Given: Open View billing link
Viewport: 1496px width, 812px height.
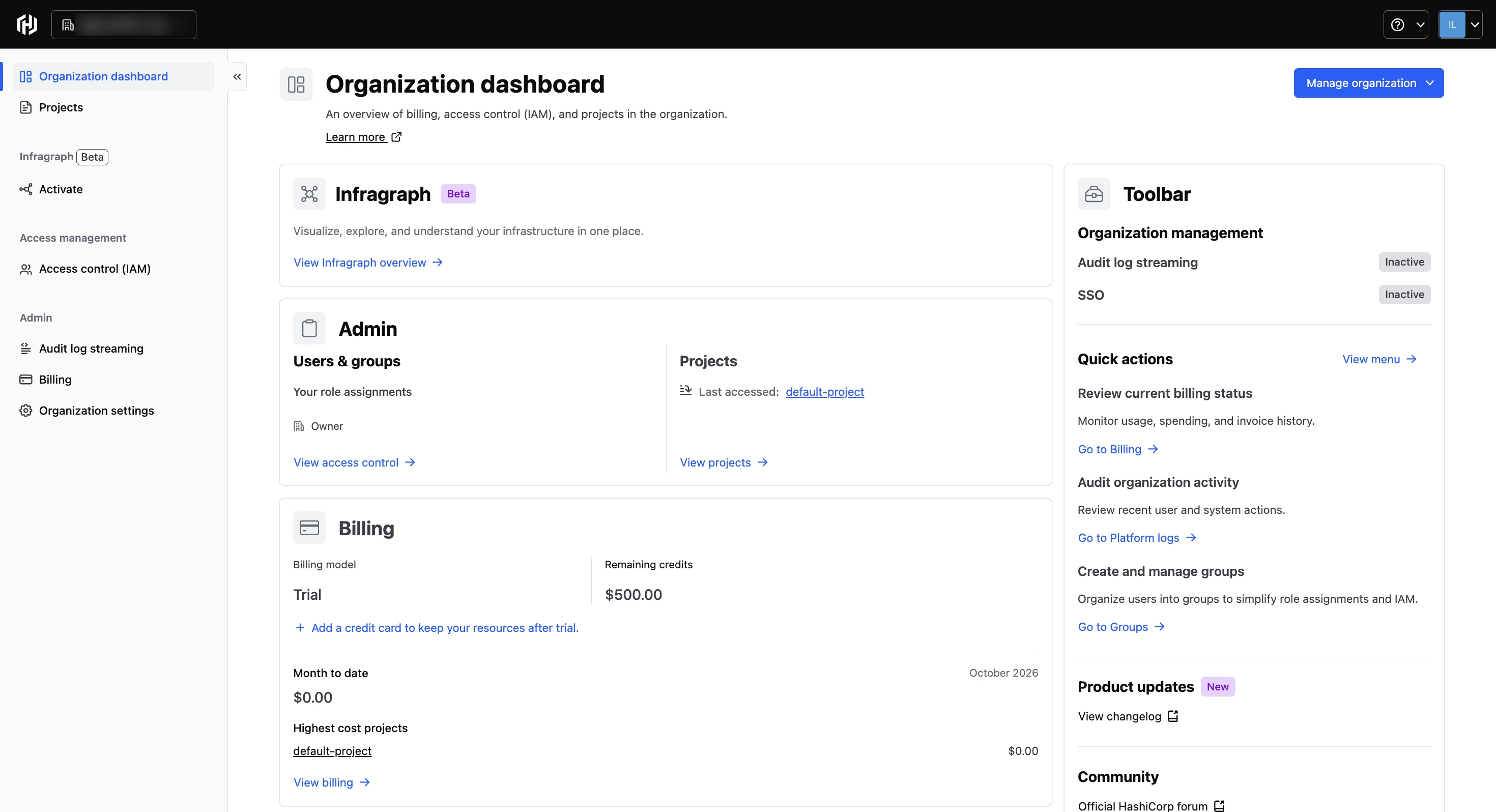Looking at the screenshot, I should point(332,782).
